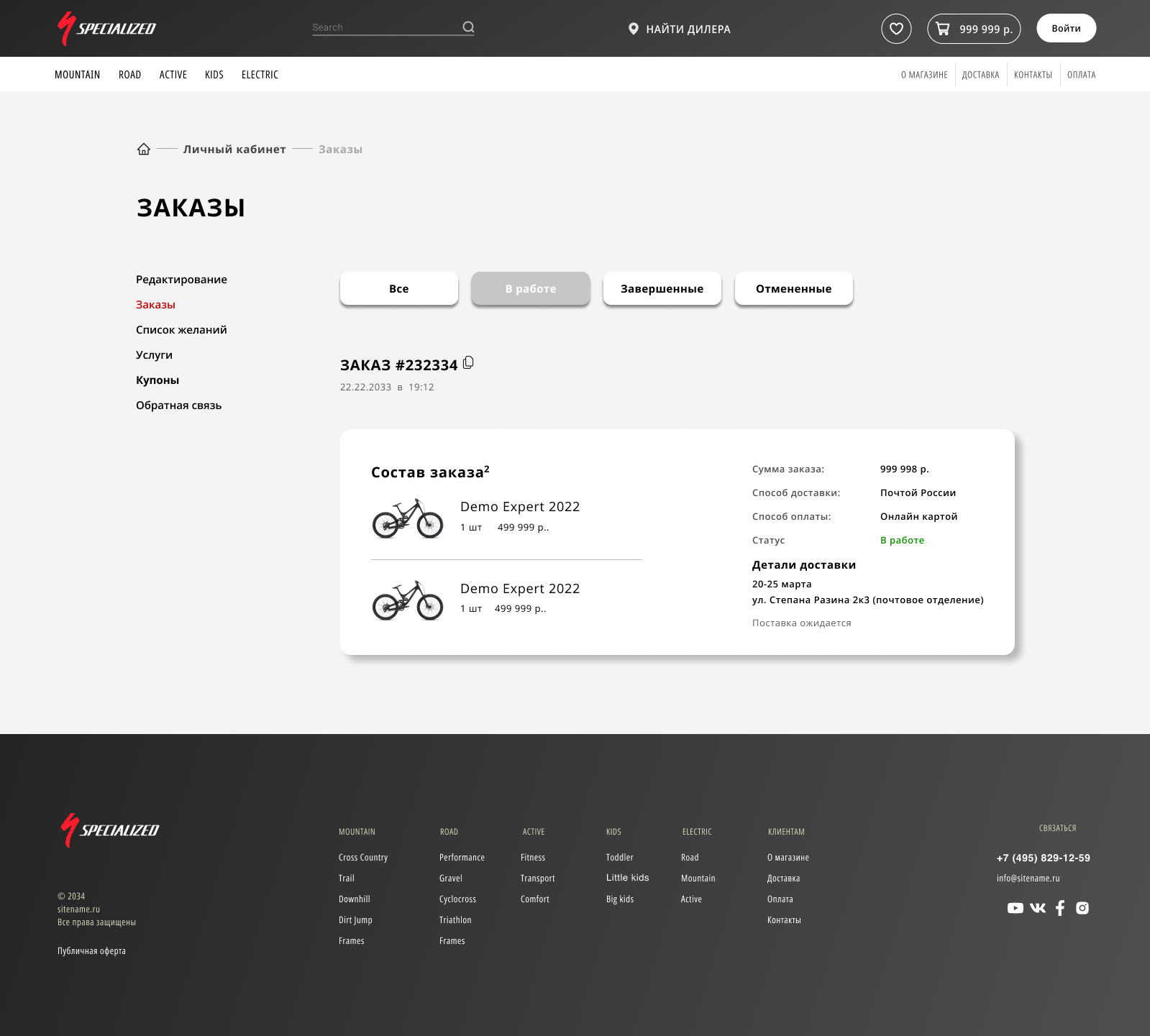Open the Instagram social icon

click(x=1082, y=908)
